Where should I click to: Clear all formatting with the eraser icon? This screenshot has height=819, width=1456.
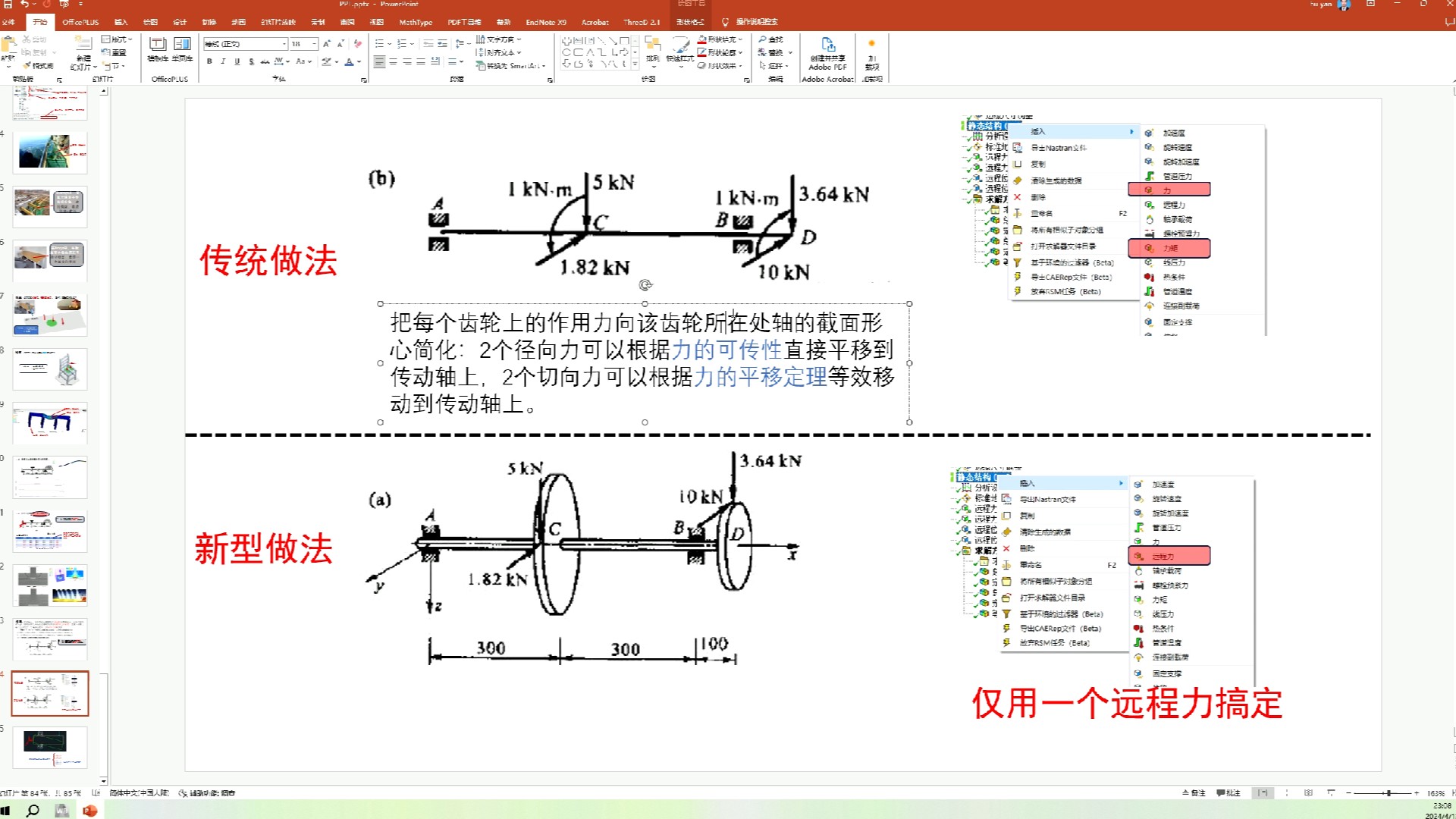click(357, 44)
